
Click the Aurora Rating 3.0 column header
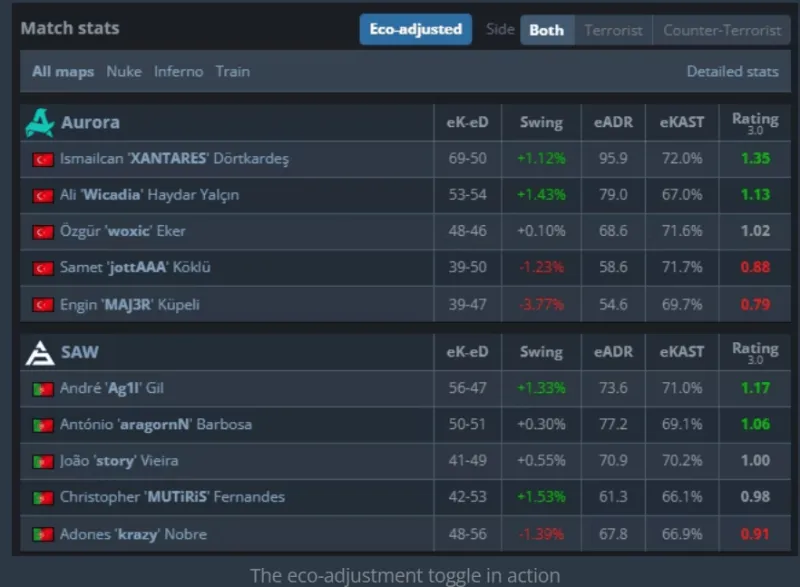755,123
